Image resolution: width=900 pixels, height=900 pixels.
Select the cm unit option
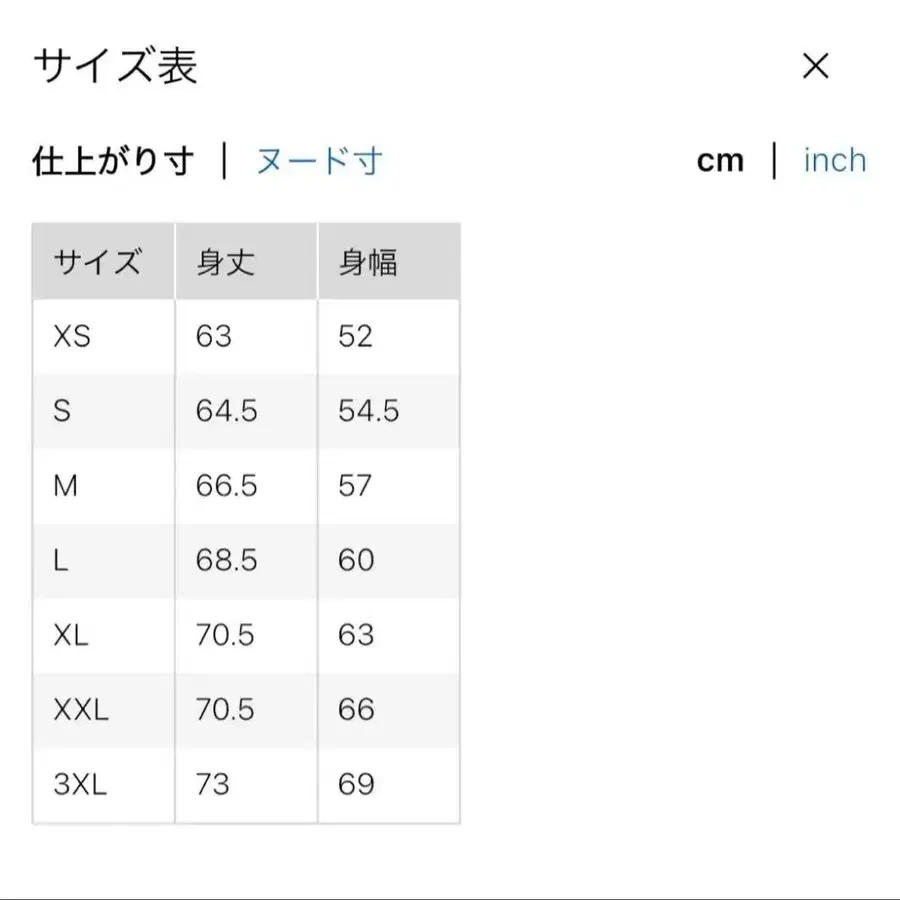721,159
